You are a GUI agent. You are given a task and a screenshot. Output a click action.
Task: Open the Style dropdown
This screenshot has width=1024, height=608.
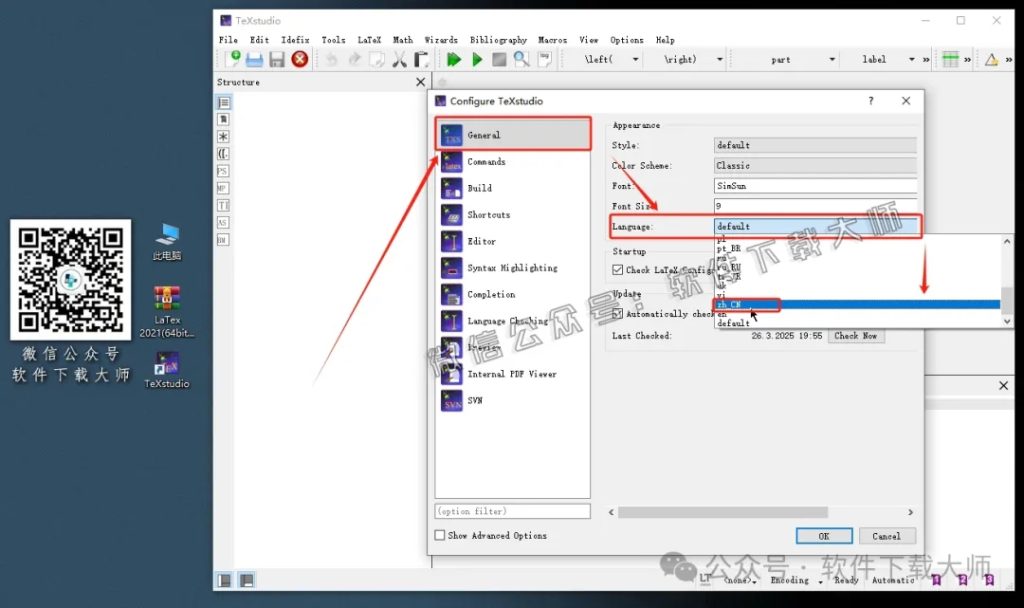click(815, 145)
